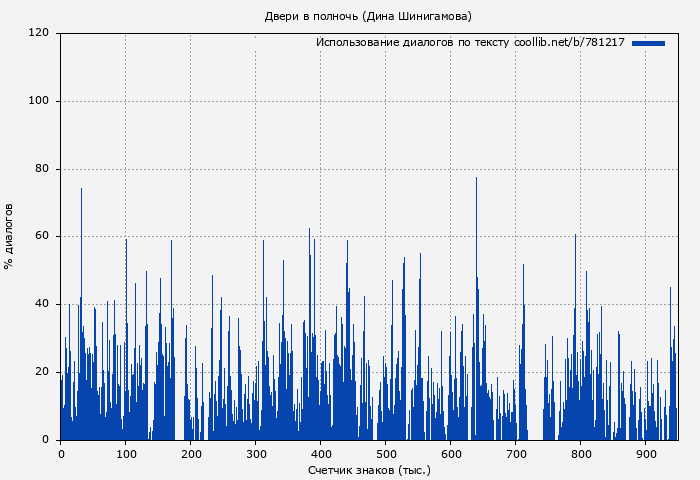This screenshot has width=700, height=480.
Task: Select the "Счетчик знаков (тыс.)" x-axis label
Action: [x=369, y=469]
